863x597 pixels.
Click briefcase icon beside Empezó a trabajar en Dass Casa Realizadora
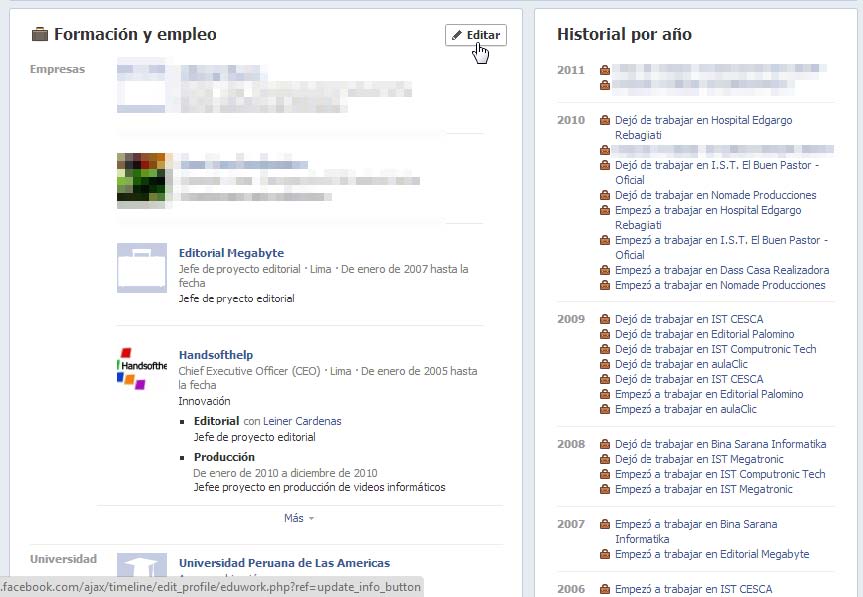click(605, 271)
